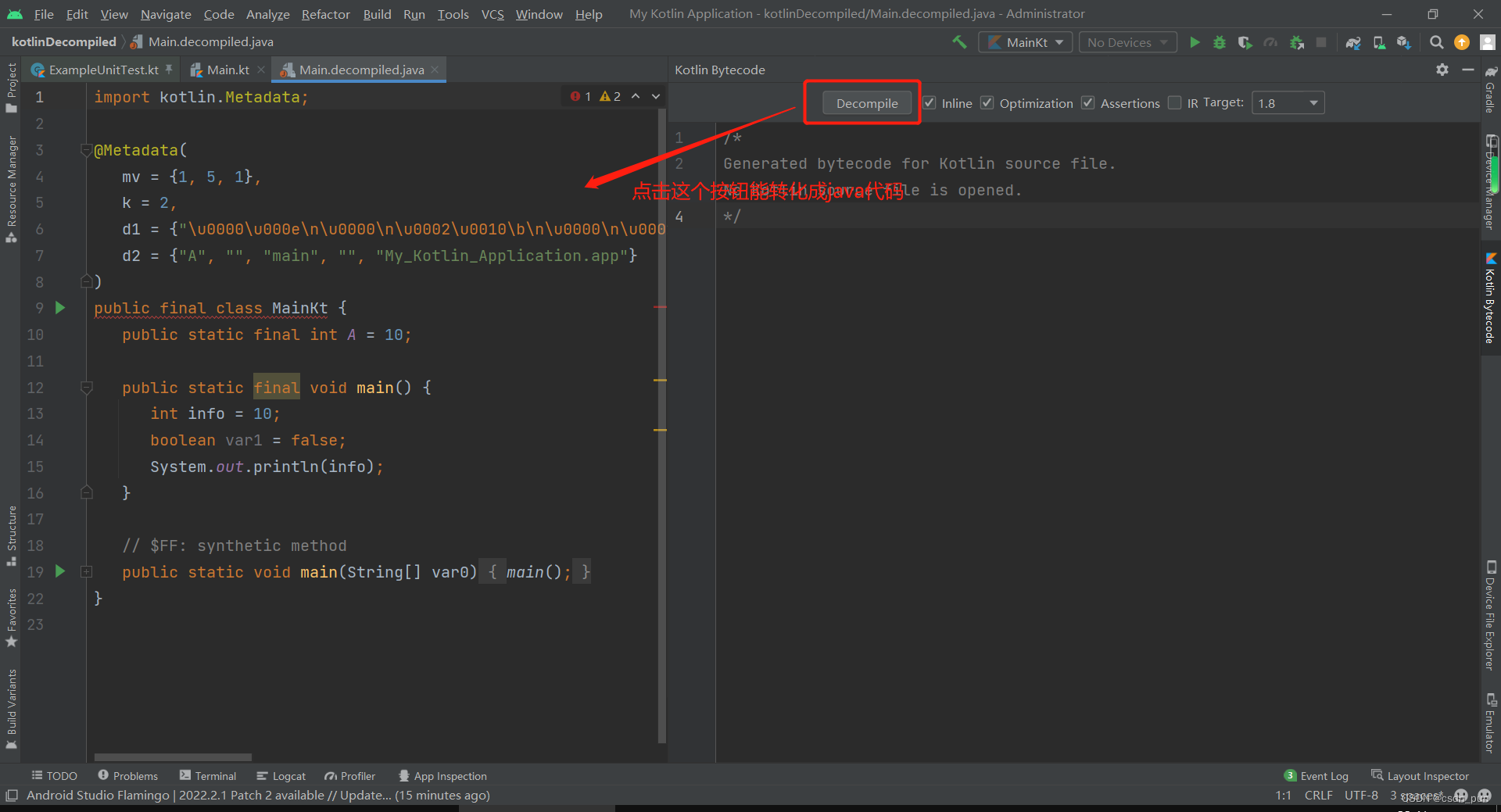Screen dimensions: 1501x812
Task: Open the Gradle tool window
Action: (1491, 88)
